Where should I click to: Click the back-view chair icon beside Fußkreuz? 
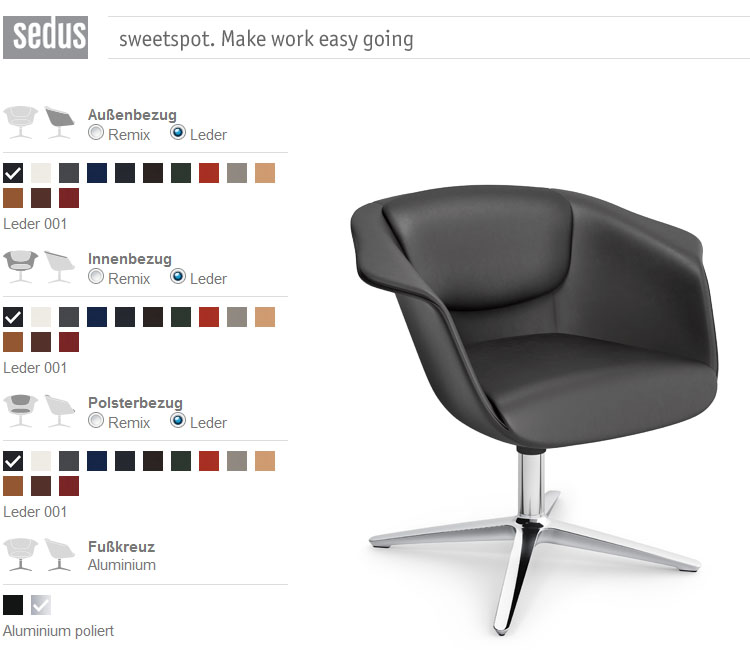pos(60,554)
